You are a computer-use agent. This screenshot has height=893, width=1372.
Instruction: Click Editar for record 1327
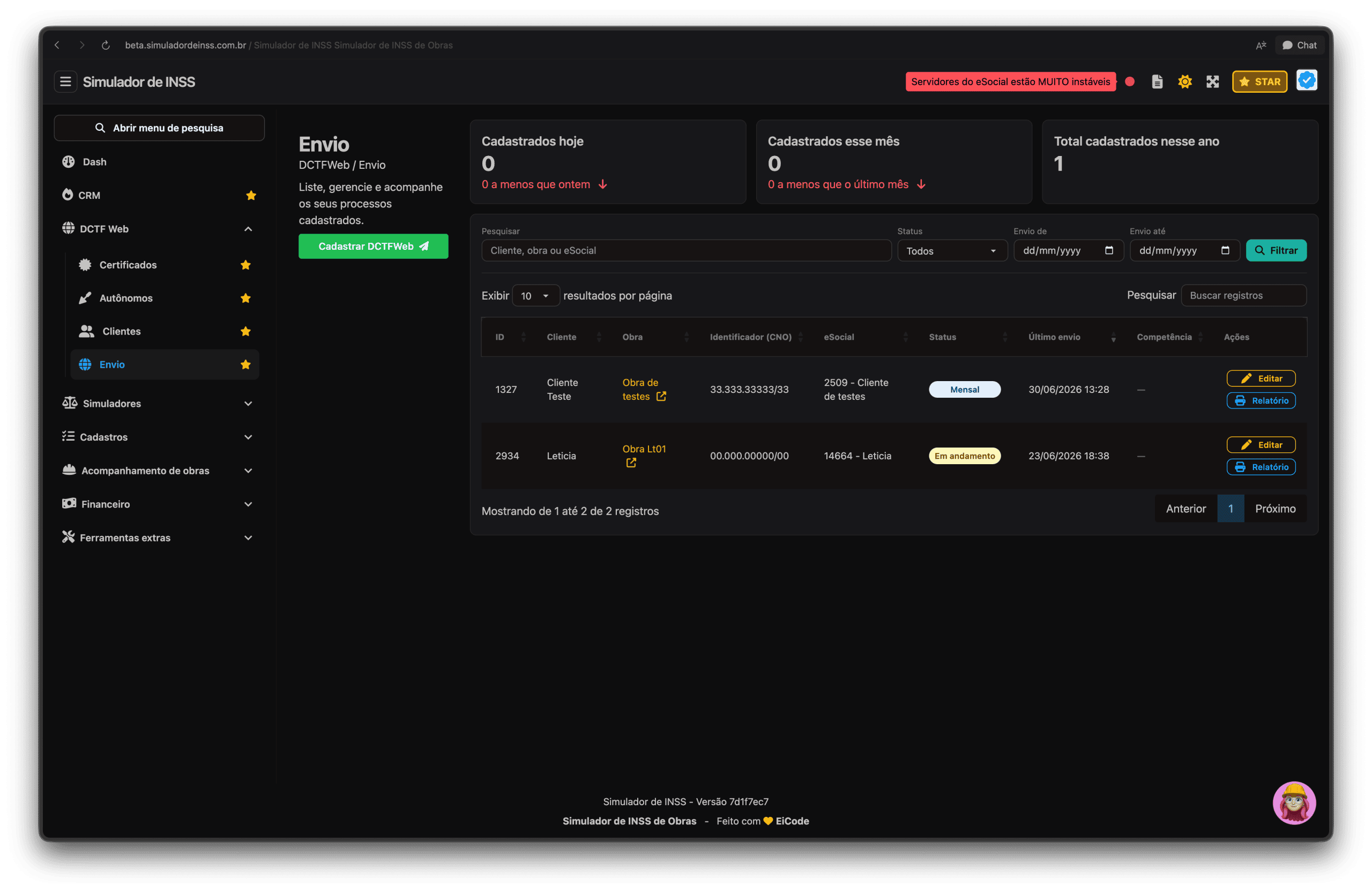pyautogui.click(x=1261, y=379)
